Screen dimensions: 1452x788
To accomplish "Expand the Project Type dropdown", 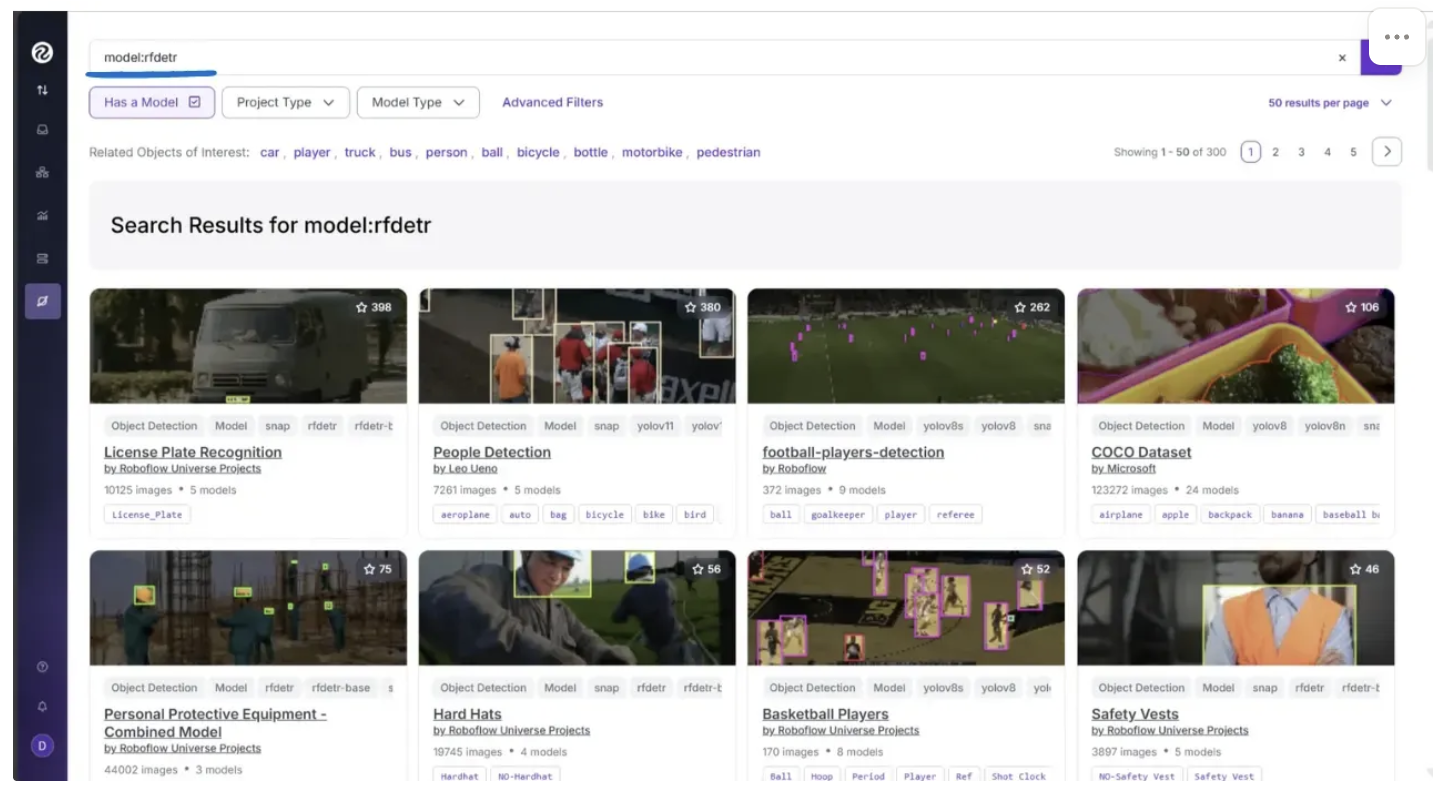I will (x=285, y=102).
